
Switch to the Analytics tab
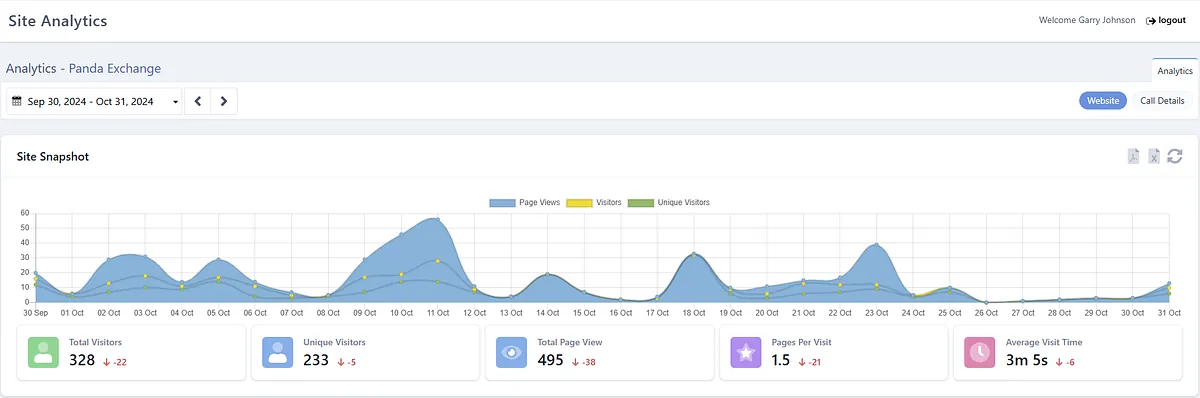(1175, 71)
